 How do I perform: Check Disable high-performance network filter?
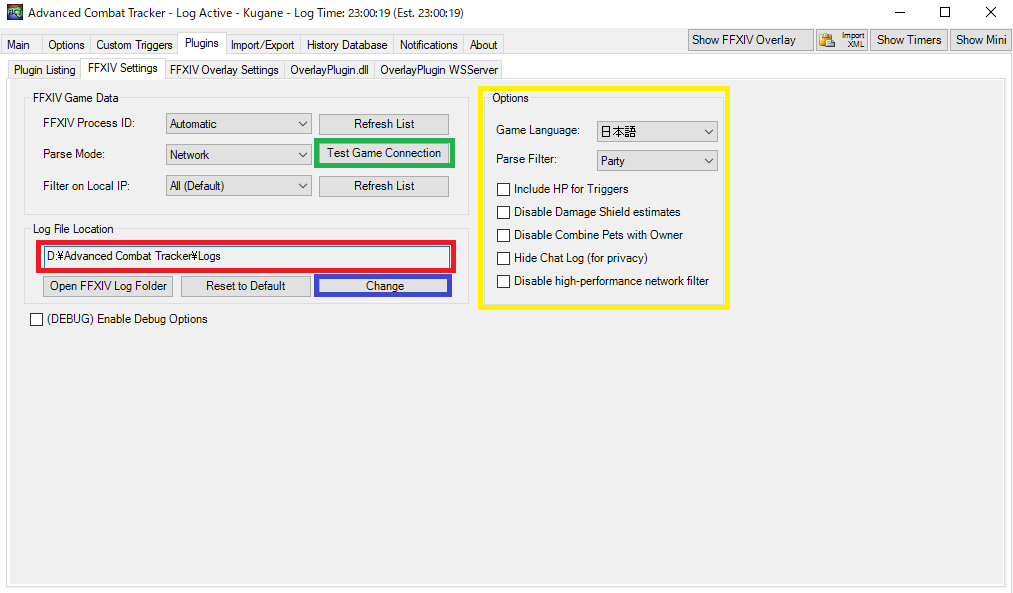click(504, 281)
